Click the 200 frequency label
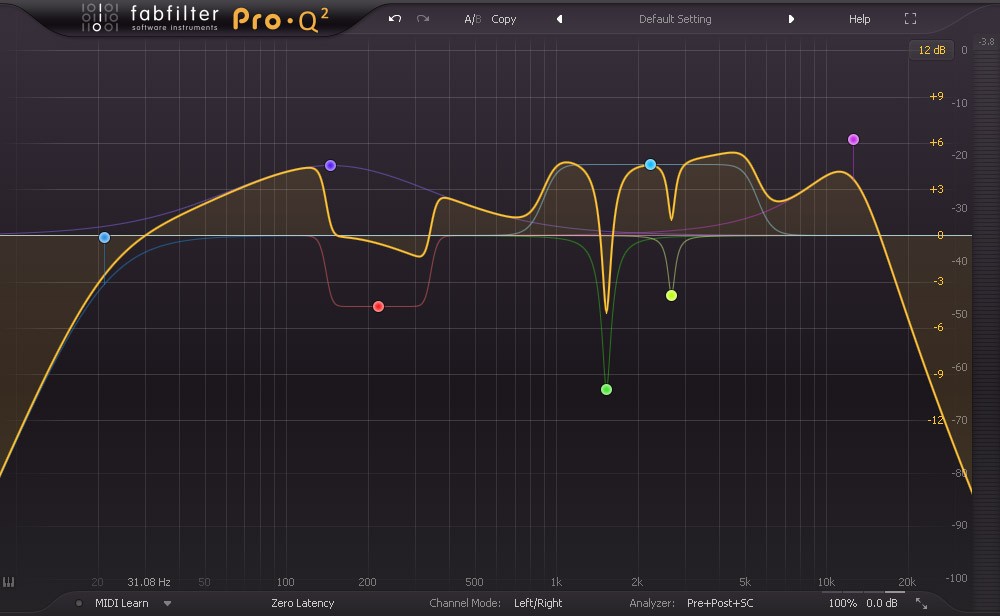Image resolution: width=1000 pixels, height=616 pixels. (367, 582)
